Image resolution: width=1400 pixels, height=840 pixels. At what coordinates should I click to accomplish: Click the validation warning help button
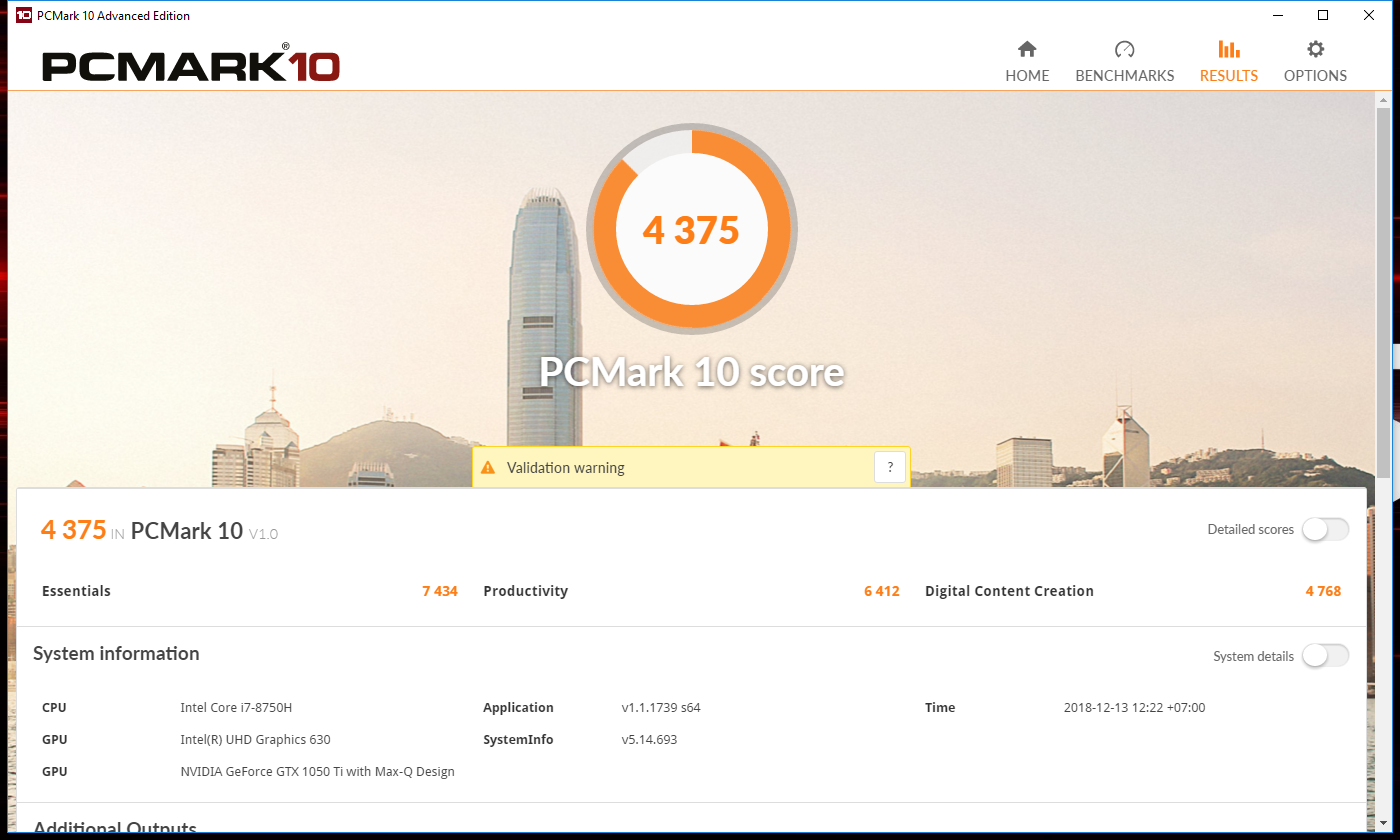pyautogui.click(x=890, y=467)
